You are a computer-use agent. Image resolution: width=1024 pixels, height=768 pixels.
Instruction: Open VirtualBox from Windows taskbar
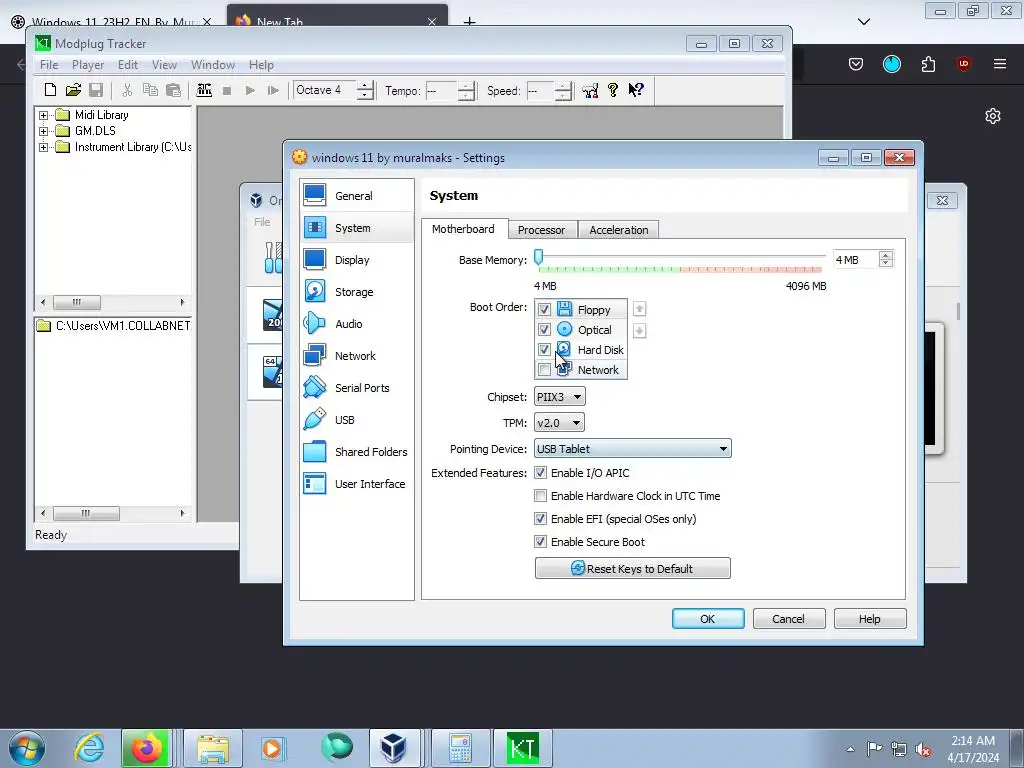click(393, 748)
